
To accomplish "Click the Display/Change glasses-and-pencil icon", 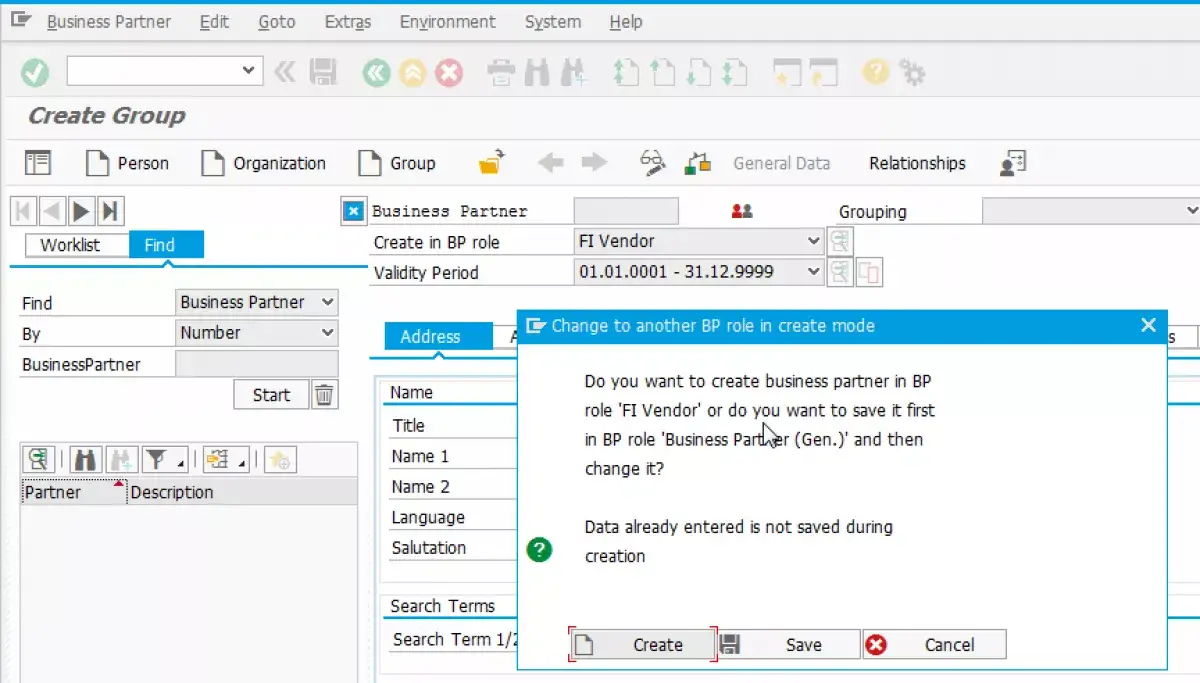I will tap(653, 163).
